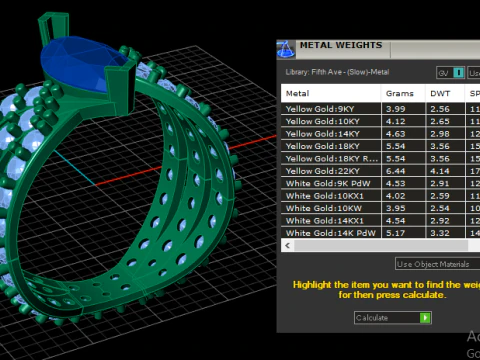Click the 4.63 grams value
This screenshot has width=480, height=360.
396,134
